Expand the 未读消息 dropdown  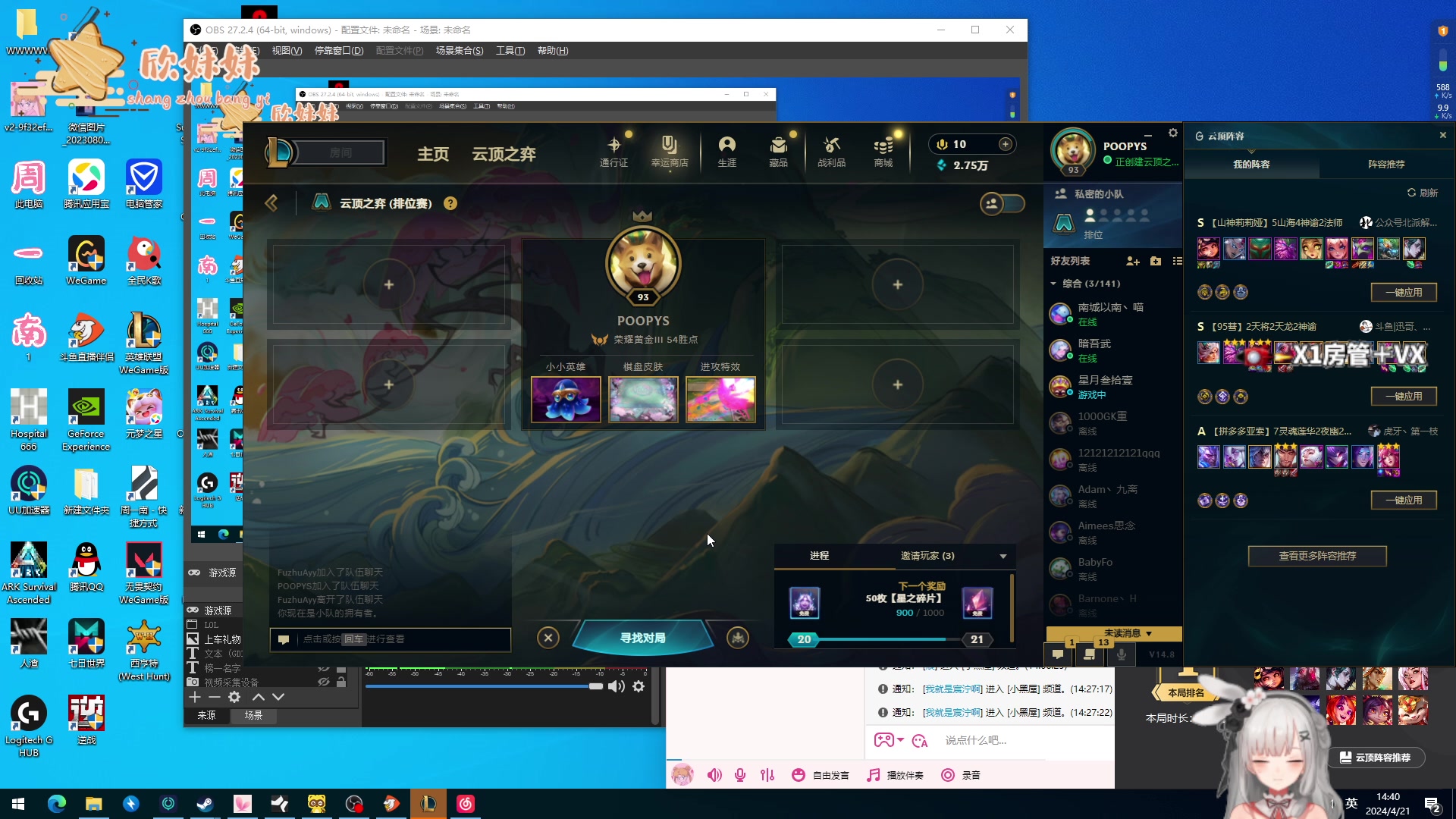[x=1128, y=633]
